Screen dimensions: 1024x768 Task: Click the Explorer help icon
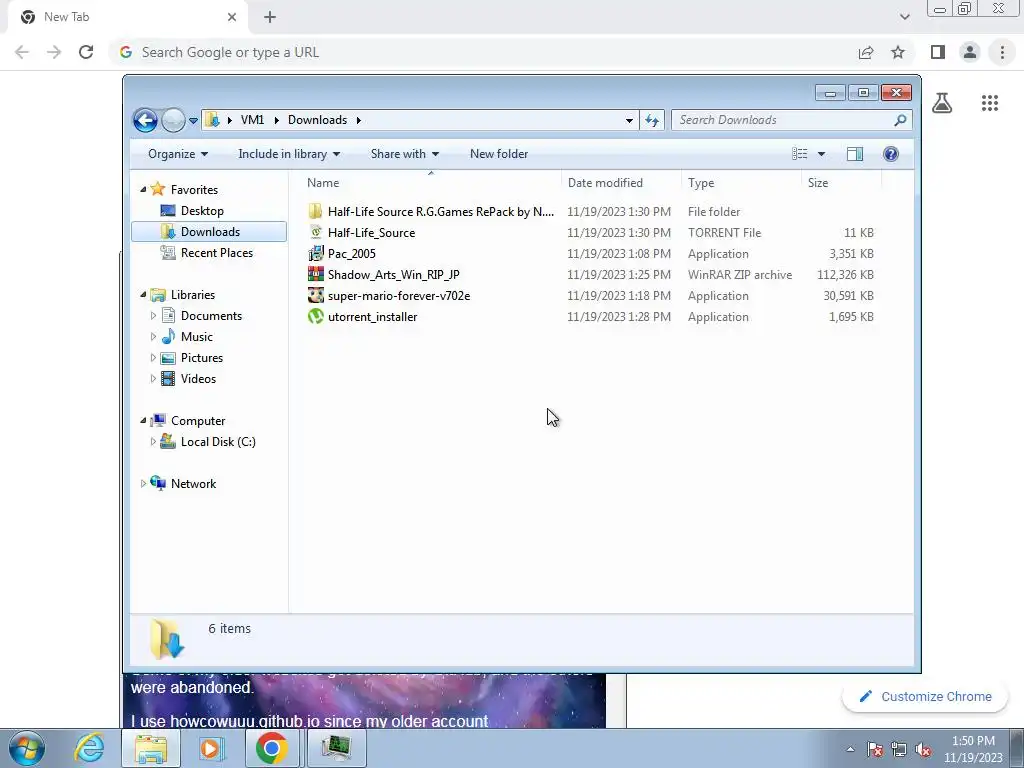(890, 154)
